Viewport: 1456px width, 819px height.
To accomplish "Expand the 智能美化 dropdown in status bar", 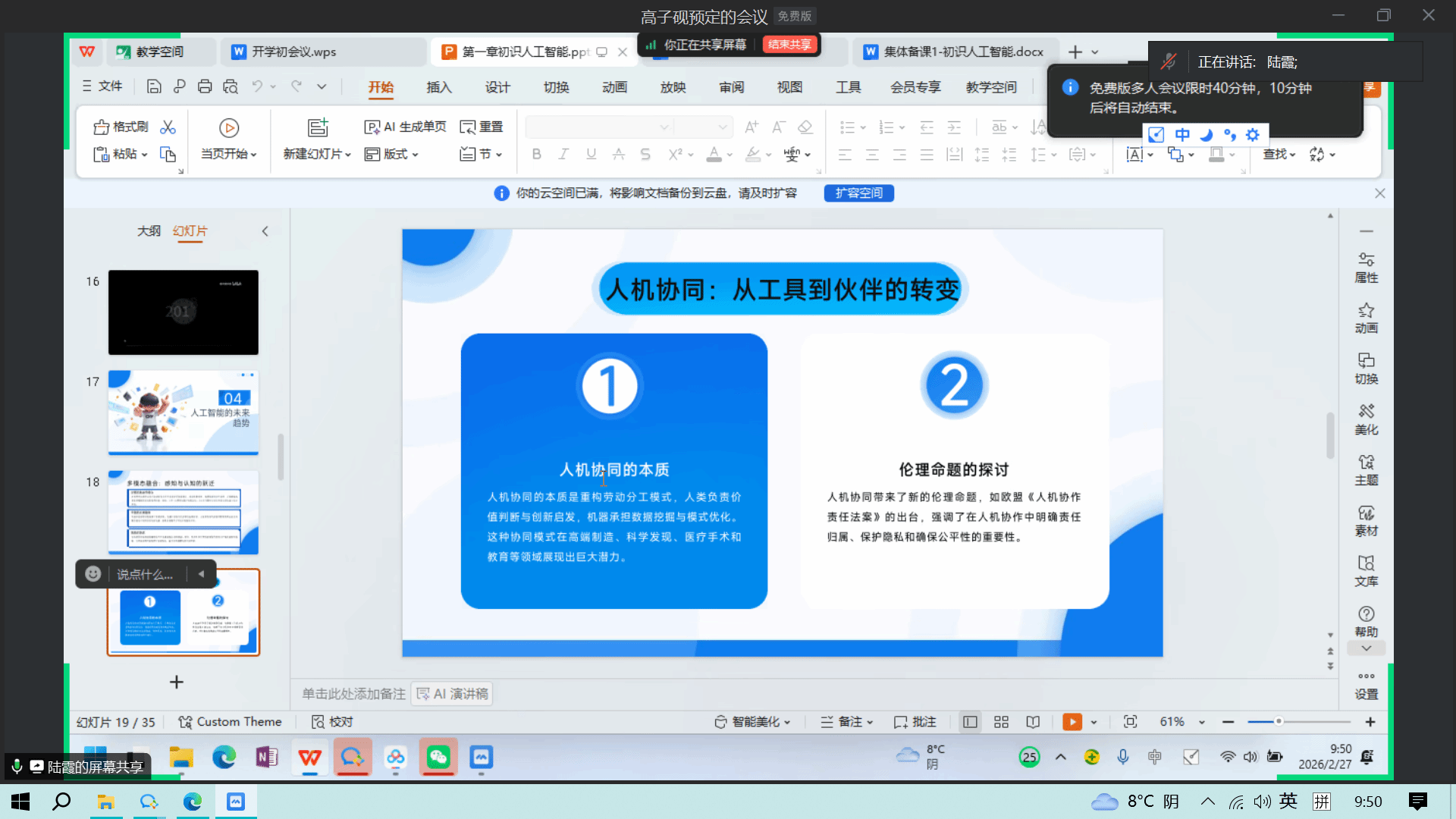I will [x=787, y=723].
